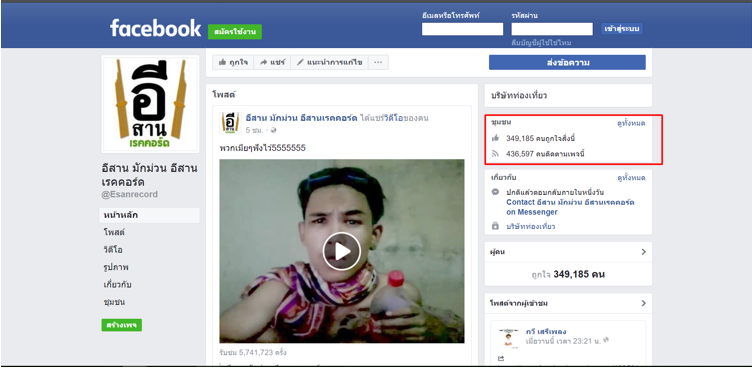Click the ถูกใจ like button with thumbs-up
This screenshot has width=752, height=368.
point(234,62)
